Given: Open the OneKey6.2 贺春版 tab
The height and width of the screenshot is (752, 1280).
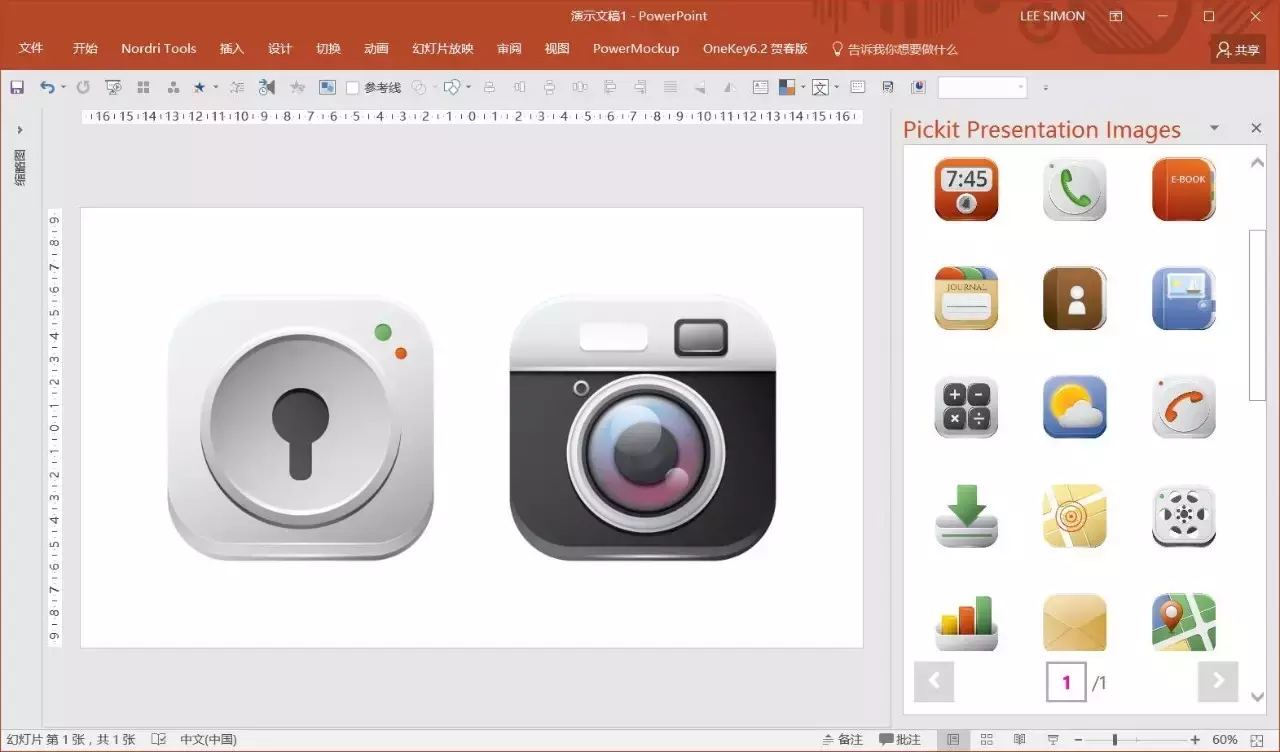Looking at the screenshot, I should coord(755,49).
